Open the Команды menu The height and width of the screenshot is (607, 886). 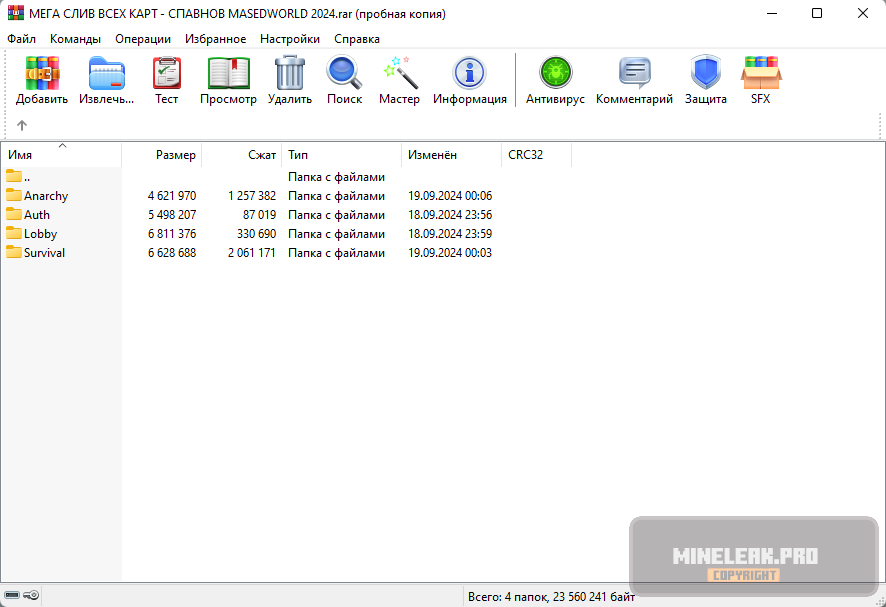click(75, 39)
